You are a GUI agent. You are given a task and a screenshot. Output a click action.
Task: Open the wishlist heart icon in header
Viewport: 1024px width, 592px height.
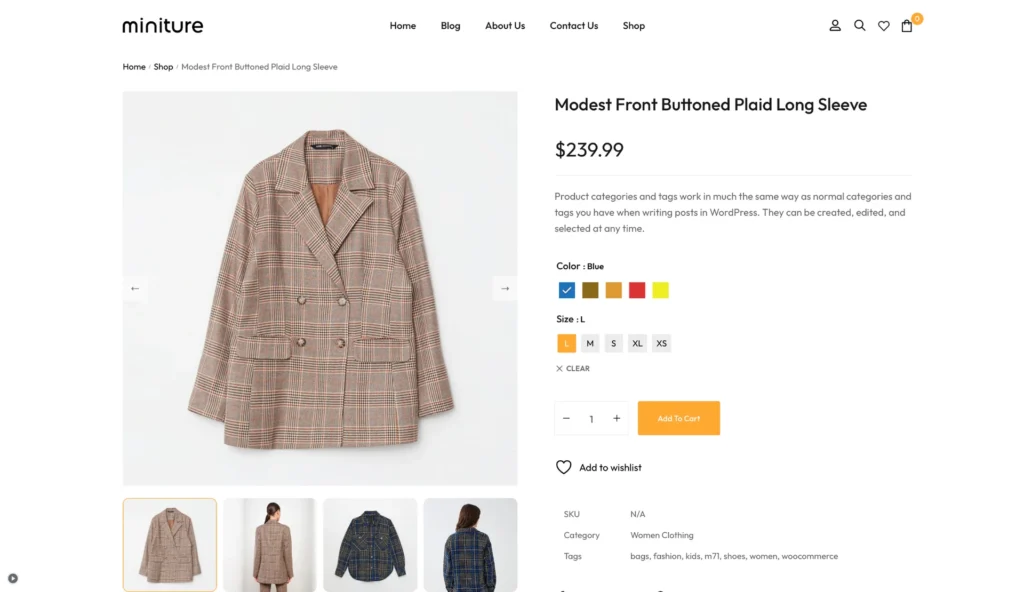tap(883, 26)
